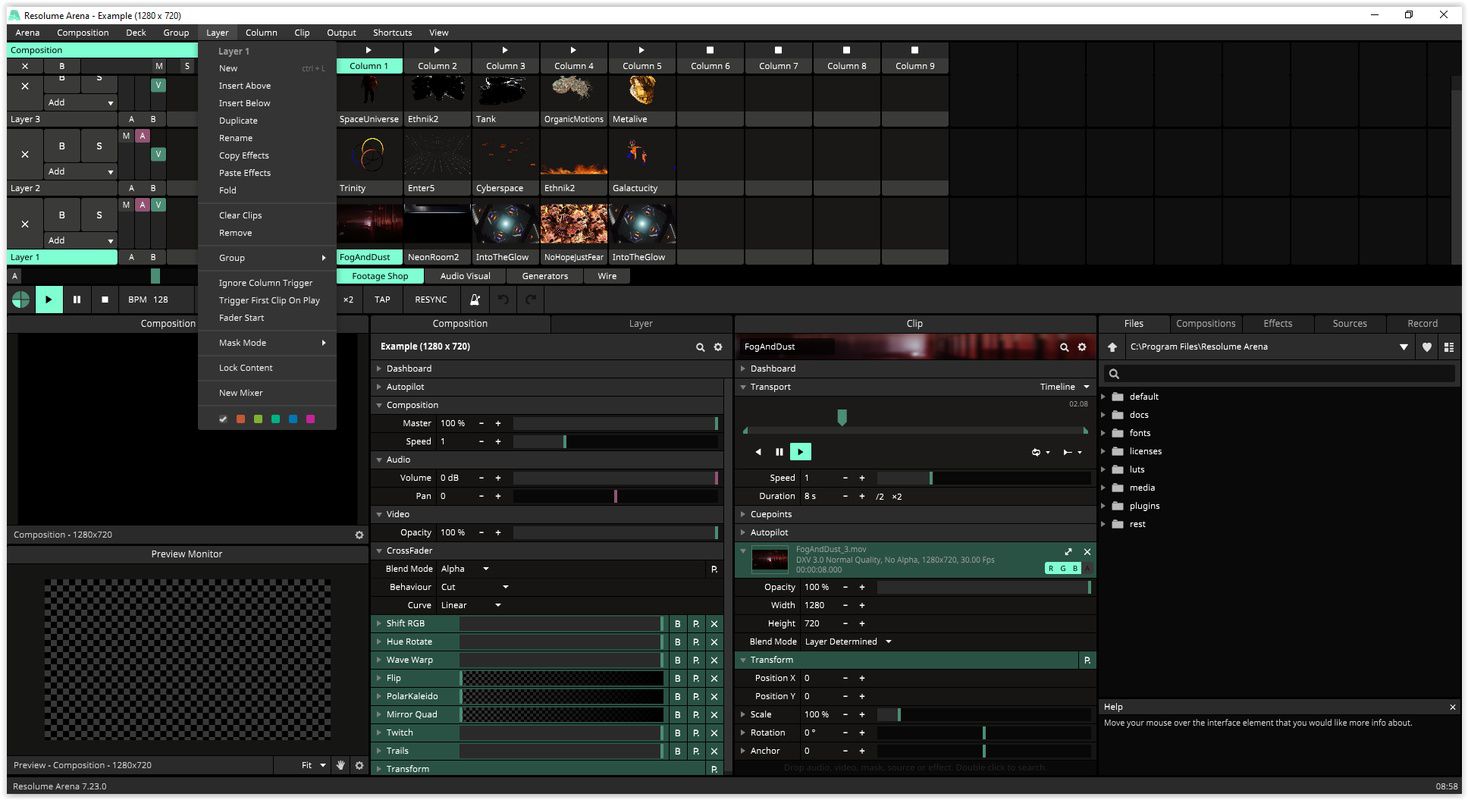The width and height of the screenshot is (1468, 800).
Task: Choose Insert Above in Layer menu
Action: pos(245,86)
